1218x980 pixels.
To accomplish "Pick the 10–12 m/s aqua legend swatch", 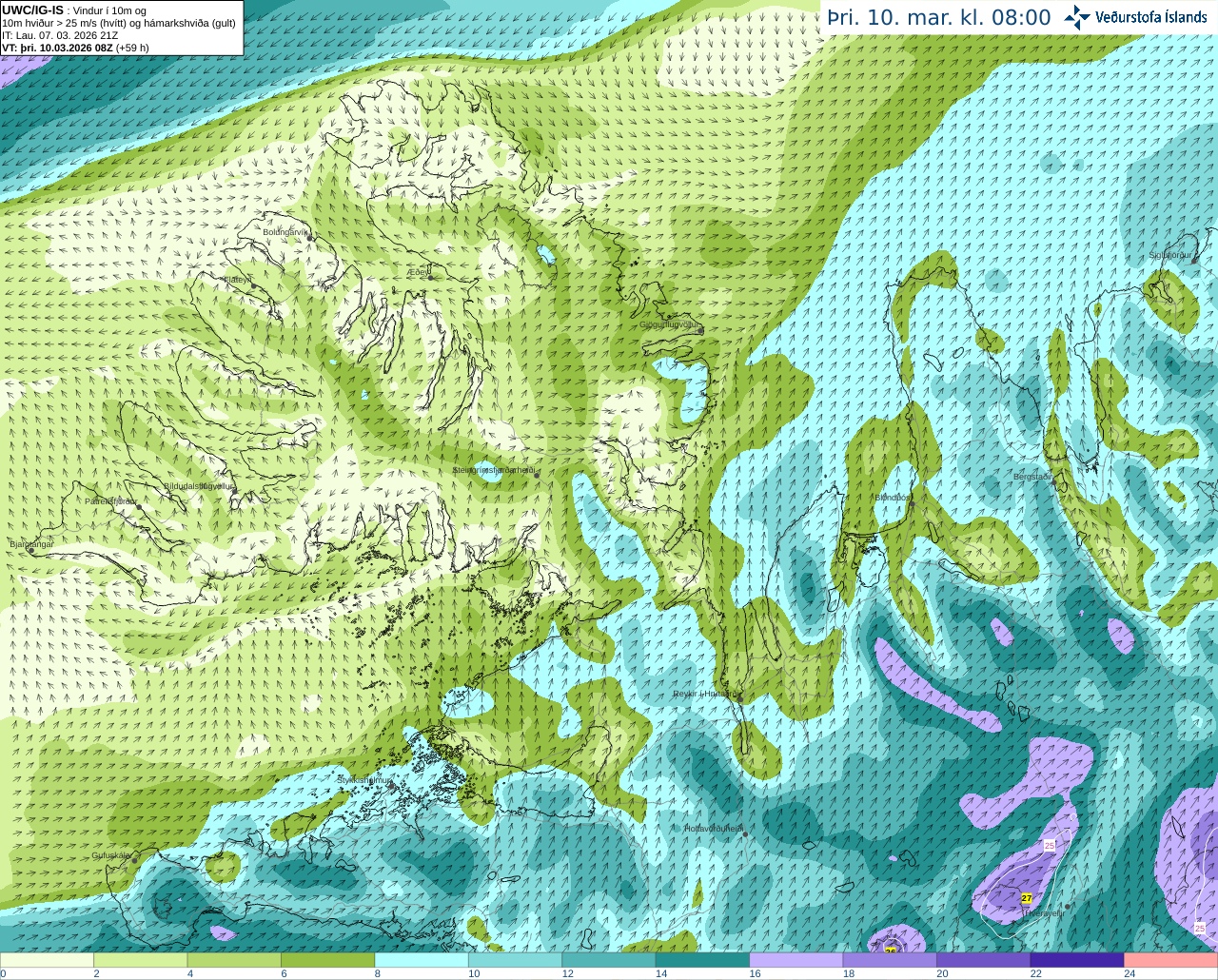I will pyautogui.click(x=515, y=960).
